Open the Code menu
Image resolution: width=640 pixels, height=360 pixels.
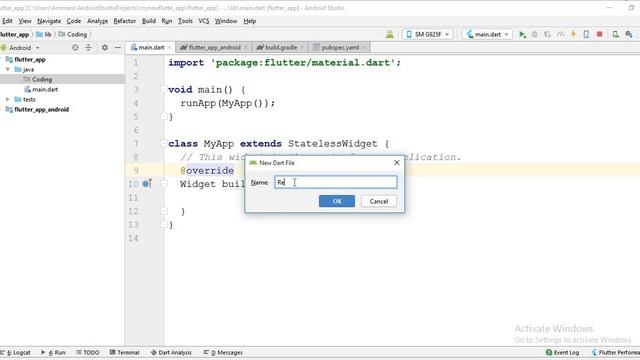pos(74,21)
